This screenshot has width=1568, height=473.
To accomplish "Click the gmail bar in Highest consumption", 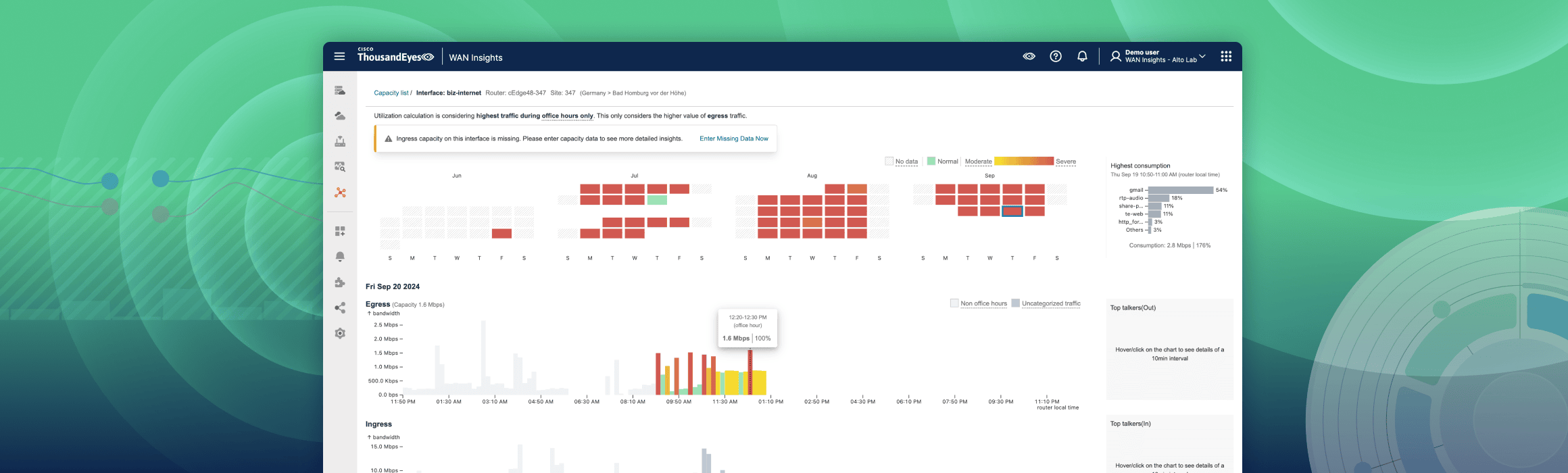I will (x=1180, y=190).
